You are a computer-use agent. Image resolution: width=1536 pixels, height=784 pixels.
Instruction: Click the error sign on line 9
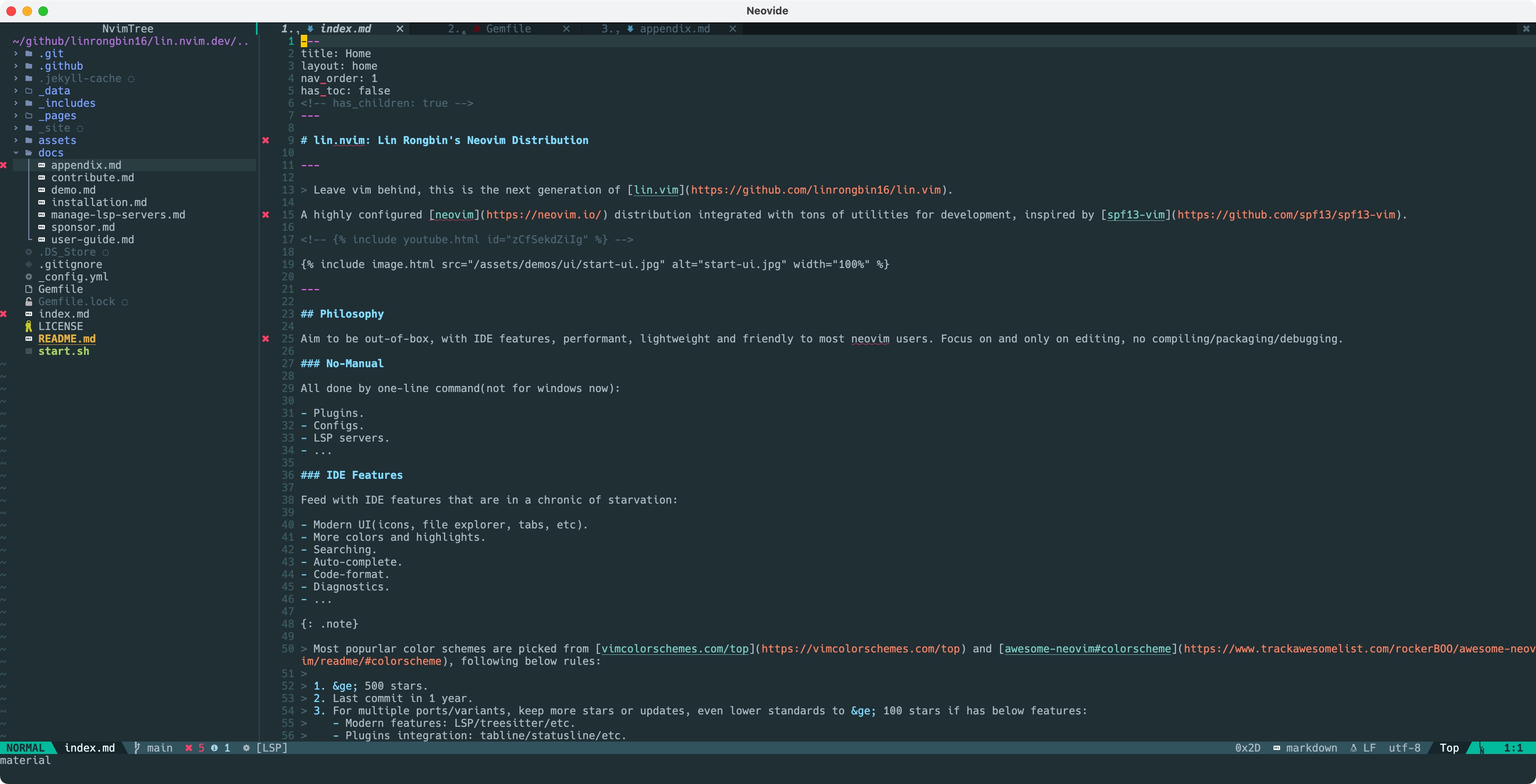[266, 141]
